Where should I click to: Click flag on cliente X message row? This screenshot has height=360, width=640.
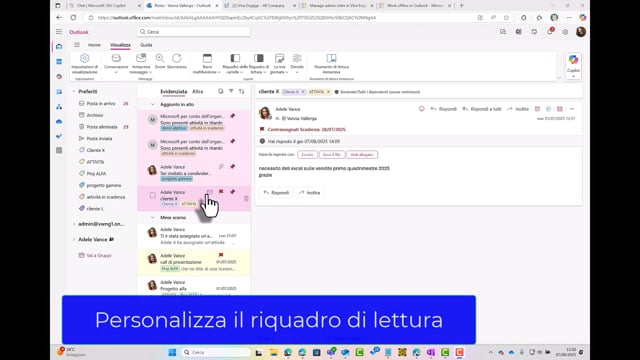click(x=221, y=191)
